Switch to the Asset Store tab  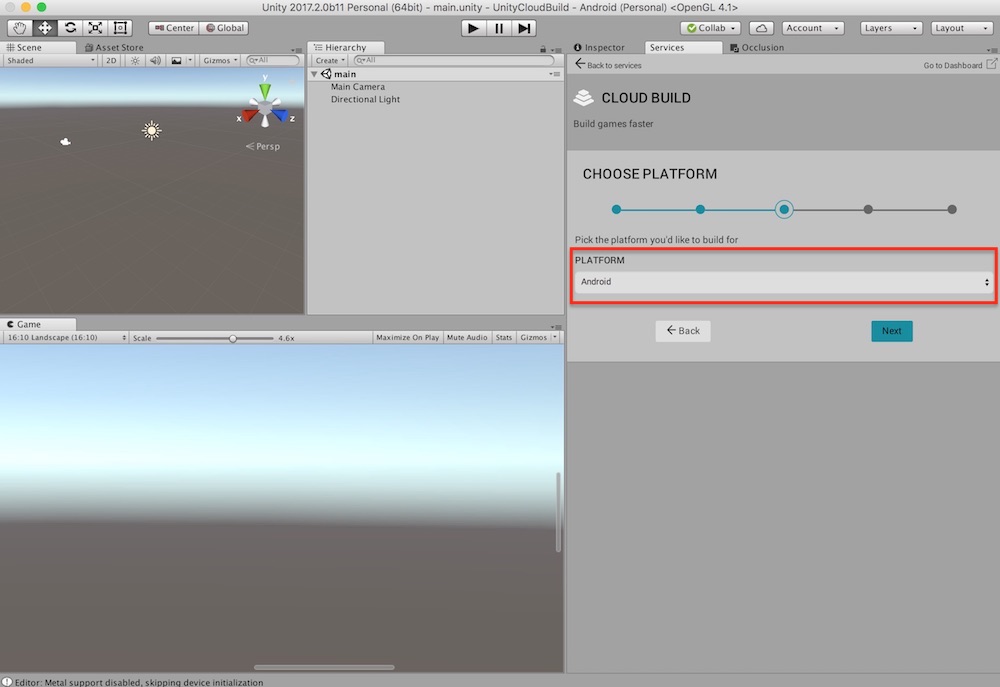tap(113, 47)
